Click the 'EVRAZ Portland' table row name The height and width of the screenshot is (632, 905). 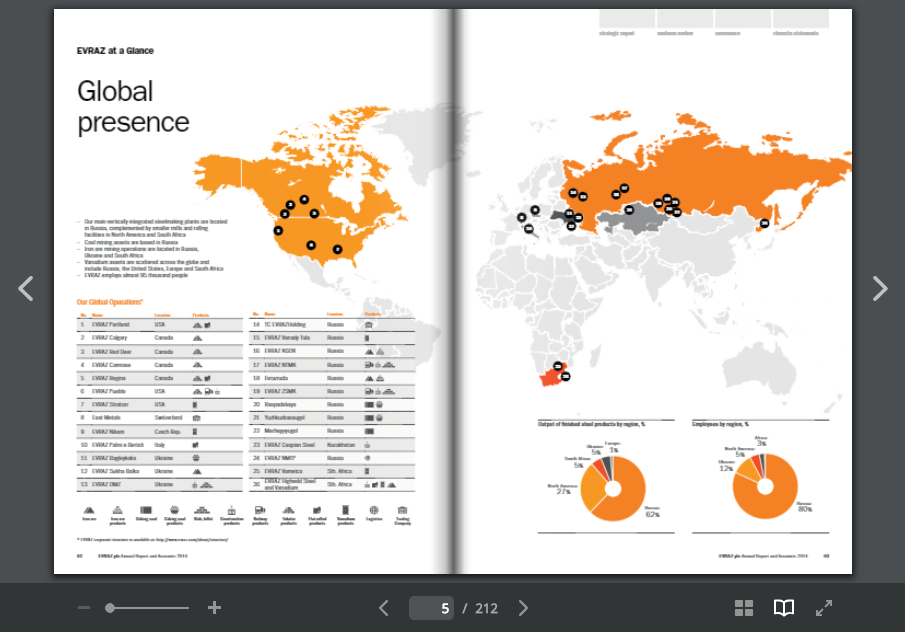[111, 325]
